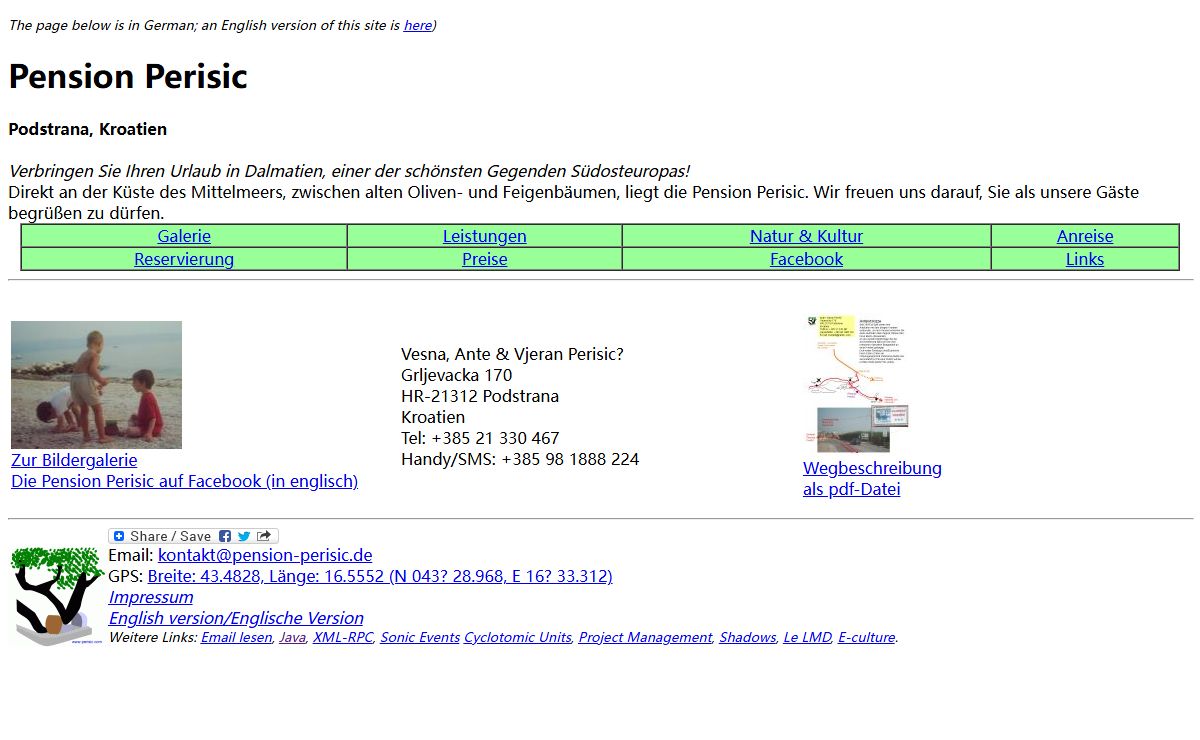Open the Preise navigation link

484,259
